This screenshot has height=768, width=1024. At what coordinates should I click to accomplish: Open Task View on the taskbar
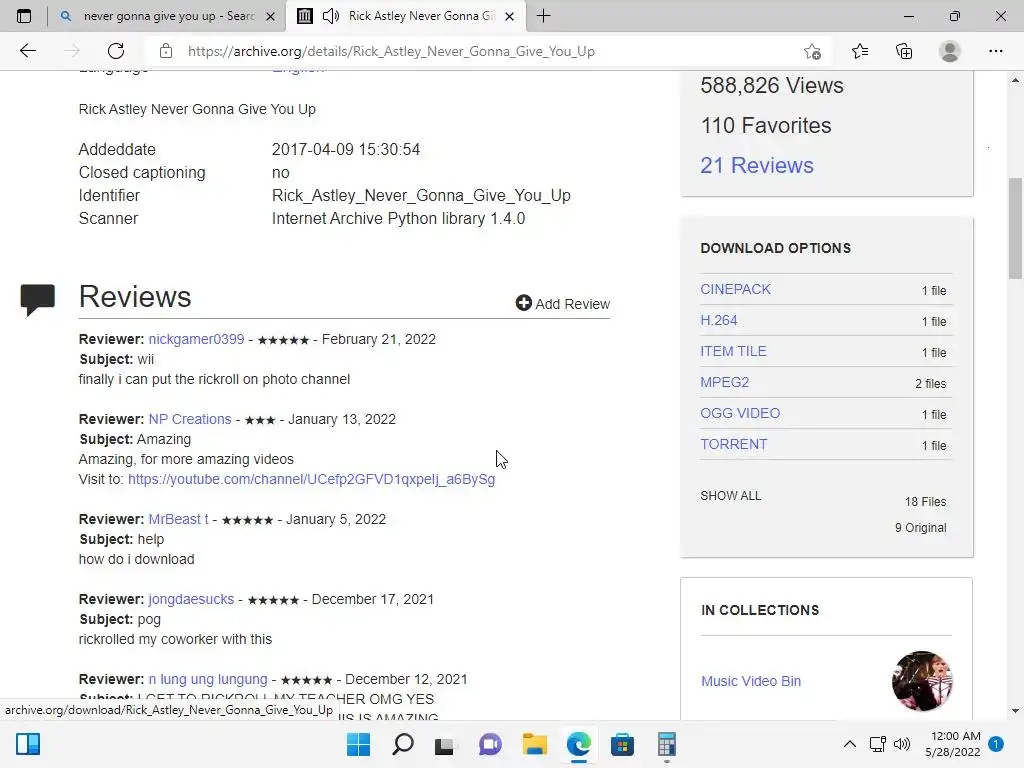coord(445,744)
